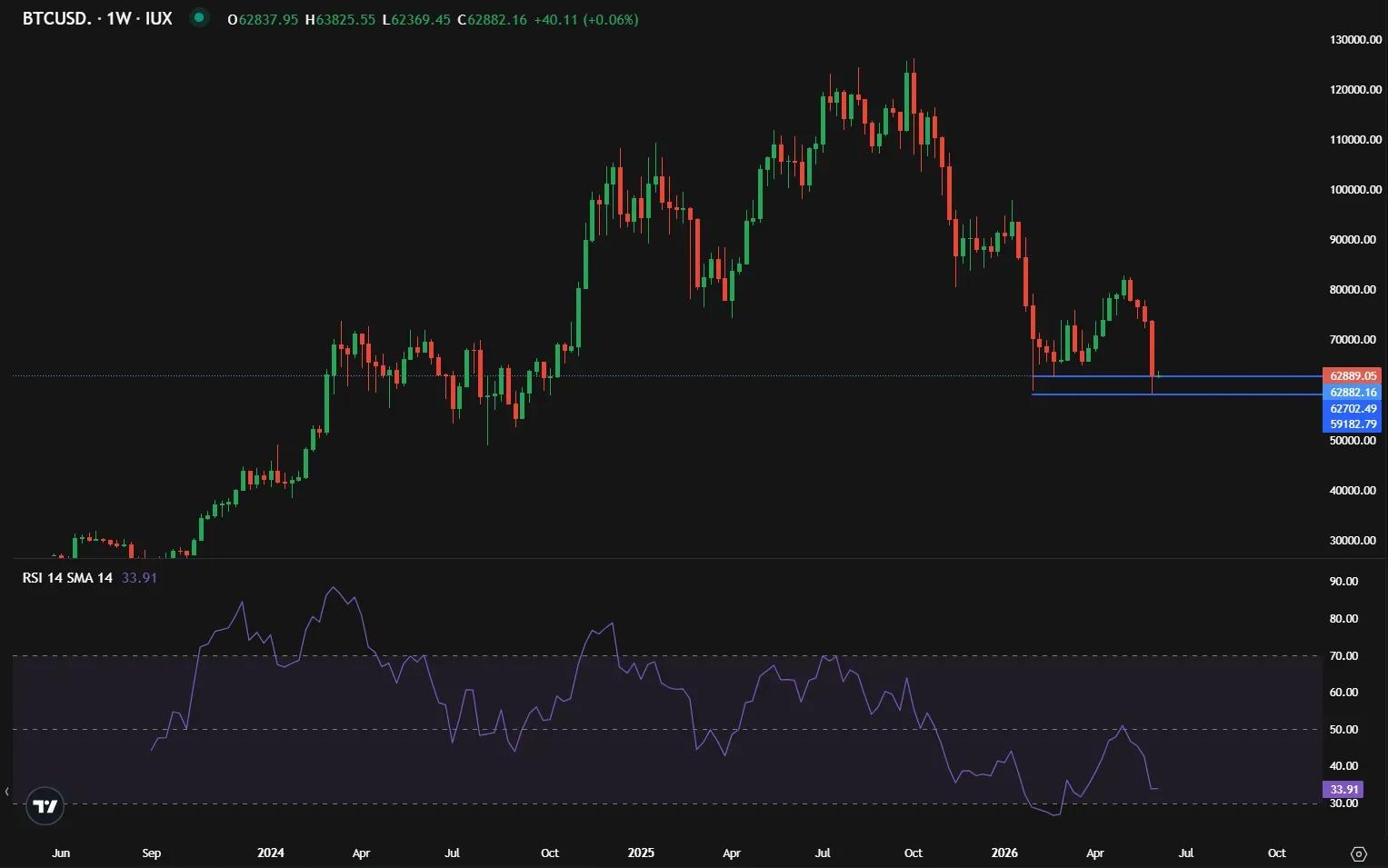Click 30.00 on the RSI scale
The width and height of the screenshot is (1388, 868).
(1343, 803)
